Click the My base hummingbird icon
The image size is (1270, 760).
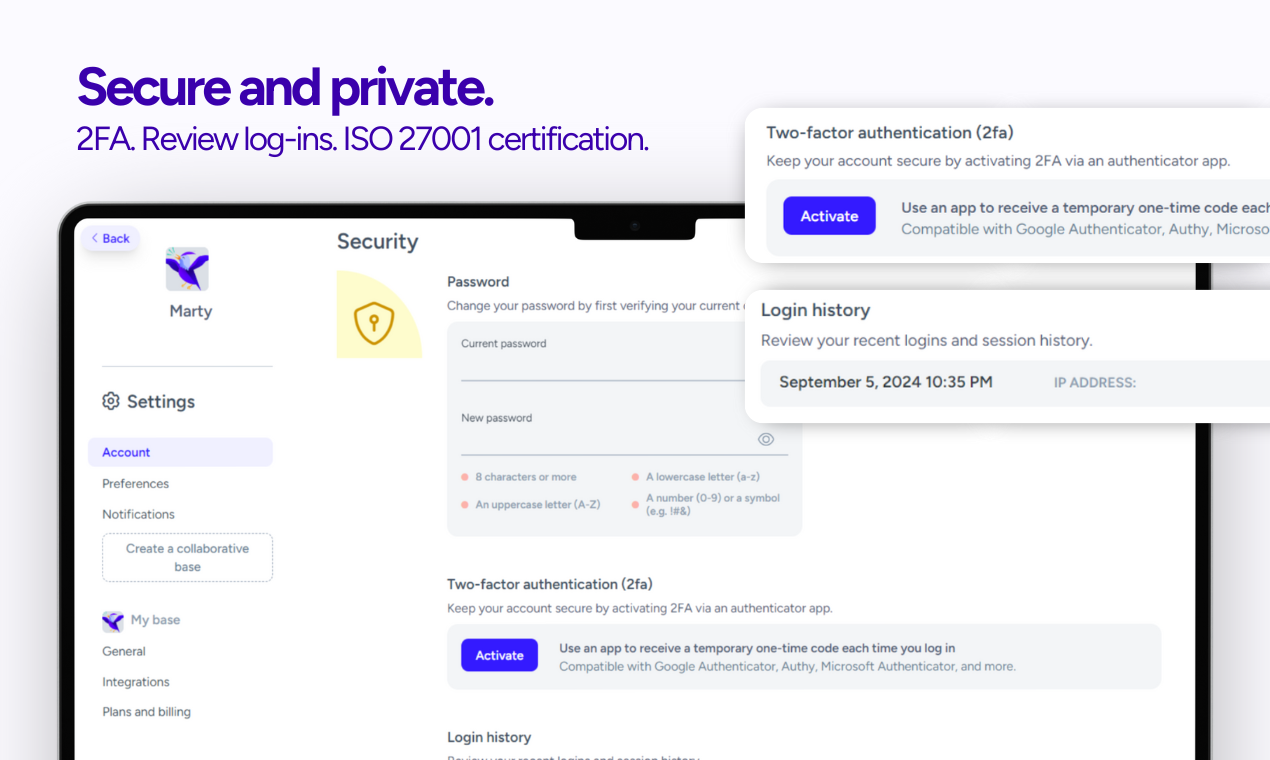click(113, 621)
